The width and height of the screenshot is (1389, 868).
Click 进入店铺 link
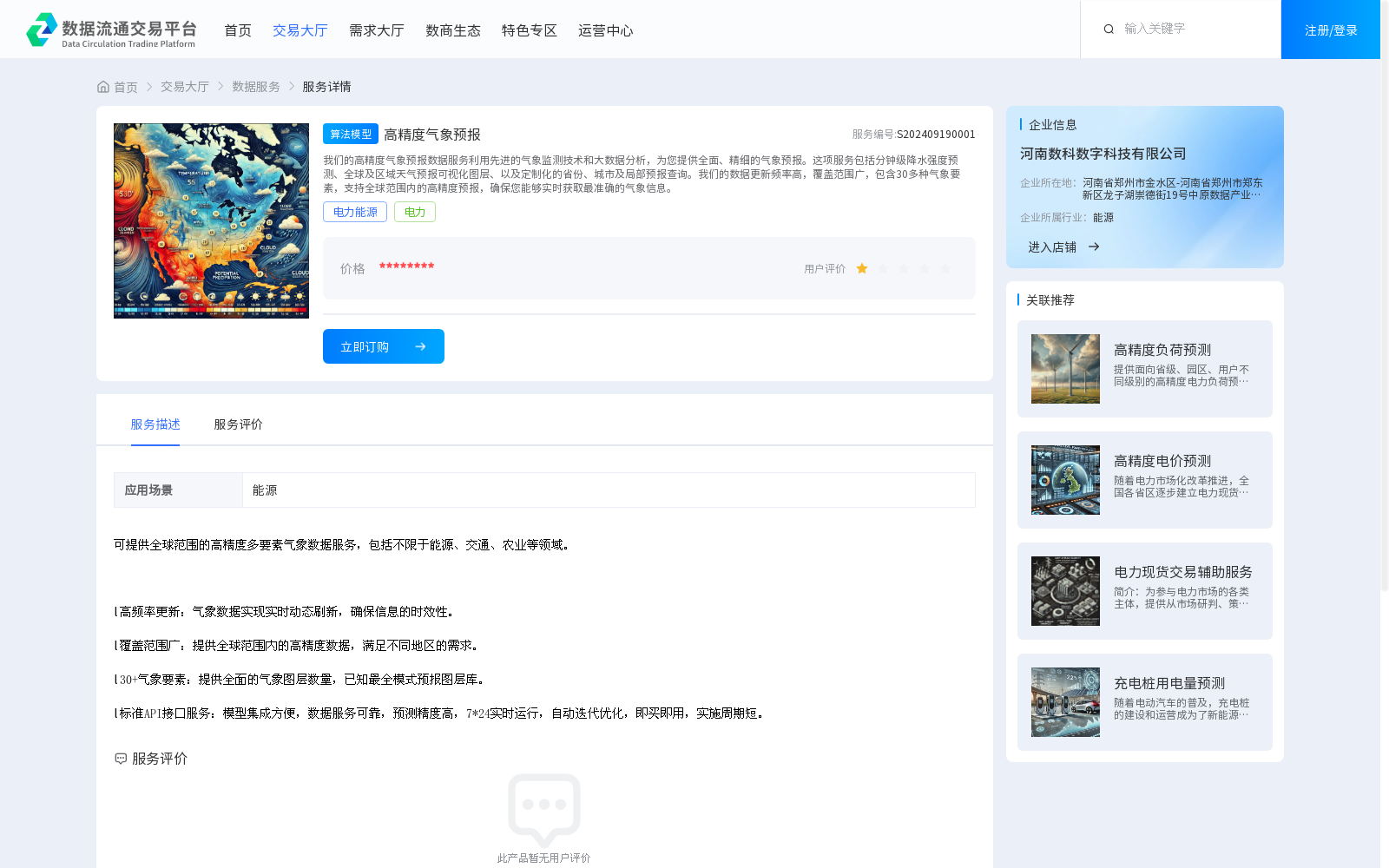click(x=1052, y=247)
